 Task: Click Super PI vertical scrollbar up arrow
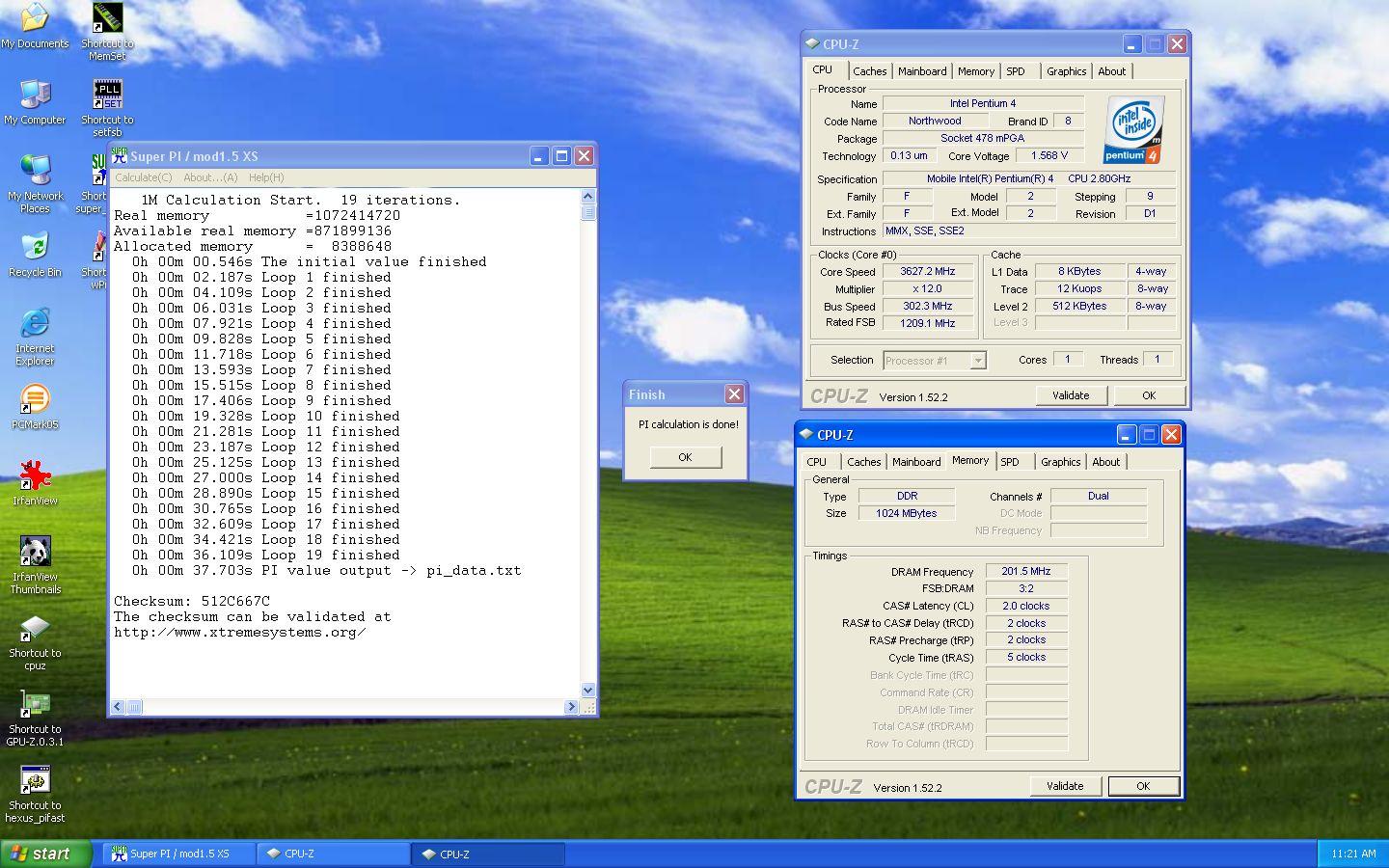pos(588,197)
